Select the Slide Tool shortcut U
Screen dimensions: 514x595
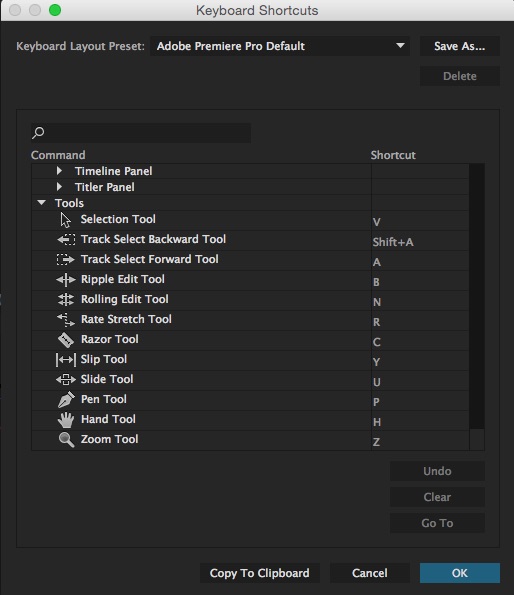[x=376, y=382]
